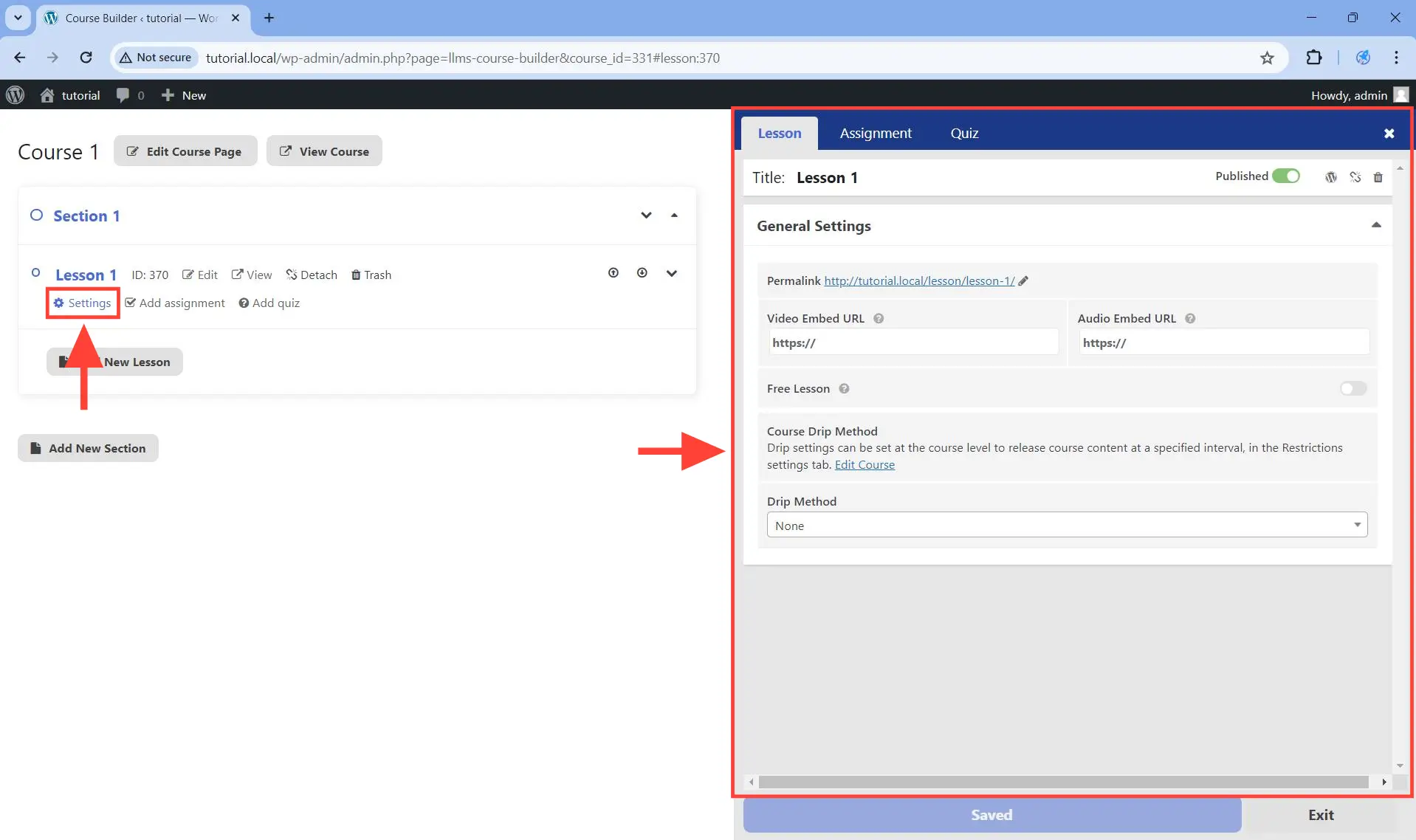This screenshot has height=840, width=1416.
Task: Click the Exit button
Action: coord(1321,815)
